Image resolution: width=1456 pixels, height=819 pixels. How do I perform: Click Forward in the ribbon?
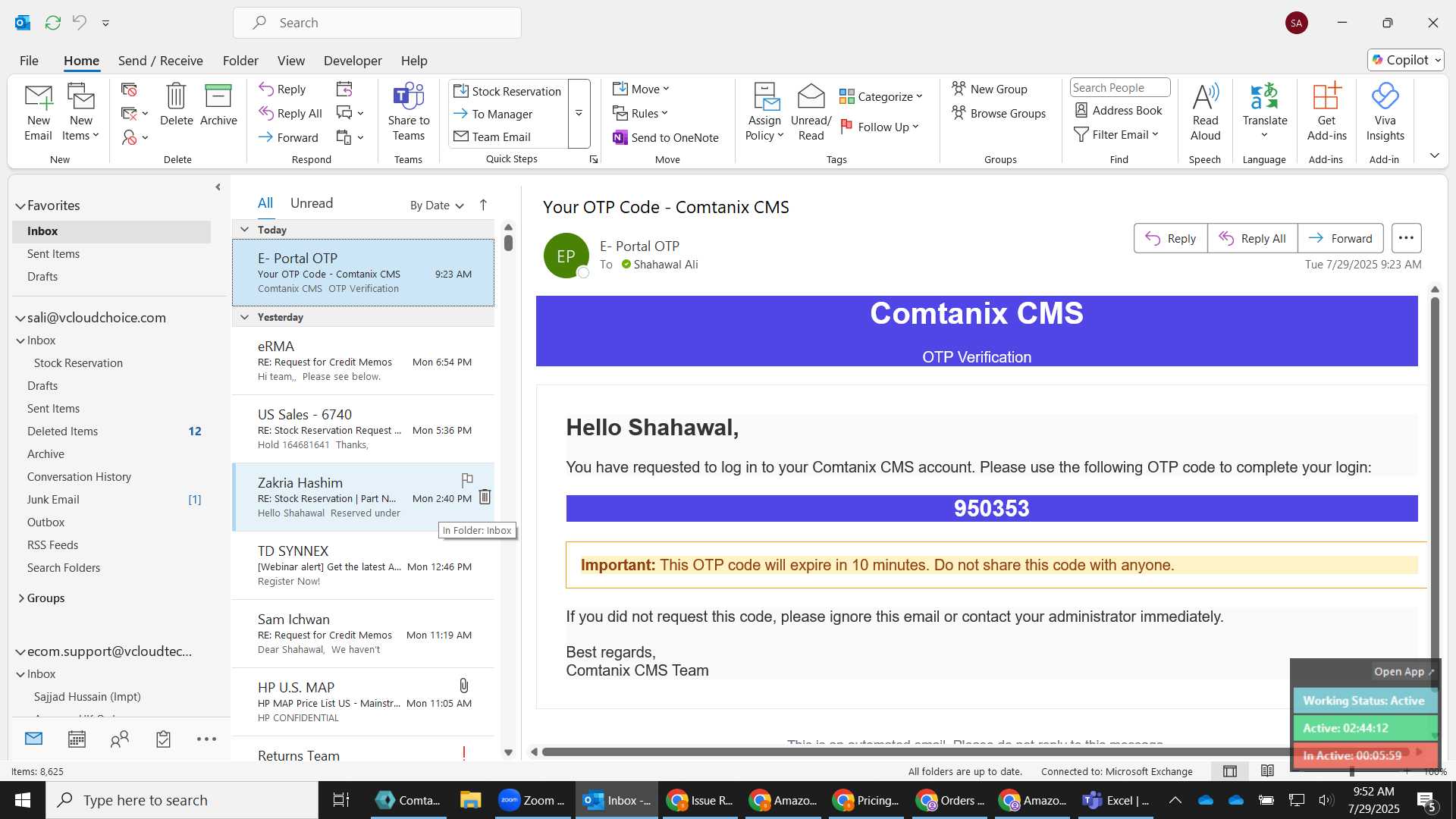click(x=288, y=137)
